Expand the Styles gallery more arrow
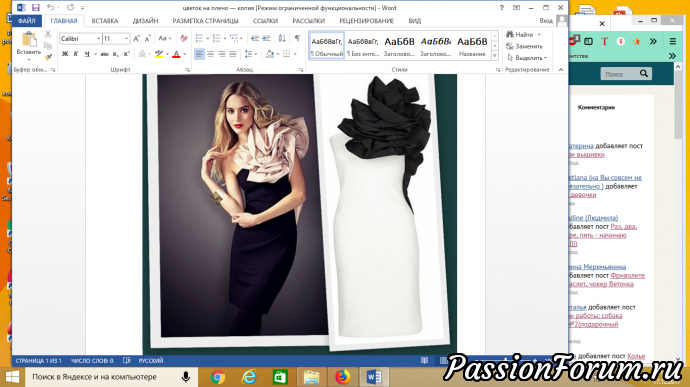 click(495, 55)
